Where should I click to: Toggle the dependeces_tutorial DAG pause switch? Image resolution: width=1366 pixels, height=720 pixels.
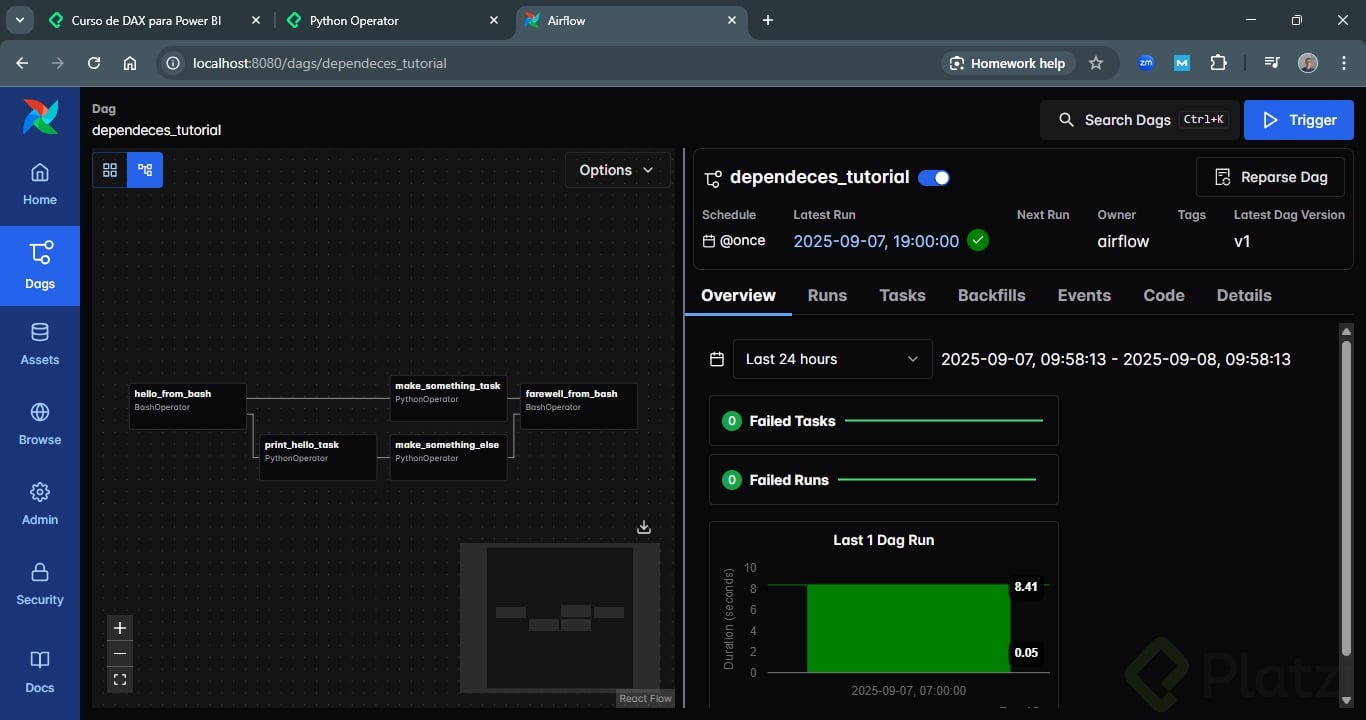[x=934, y=178]
